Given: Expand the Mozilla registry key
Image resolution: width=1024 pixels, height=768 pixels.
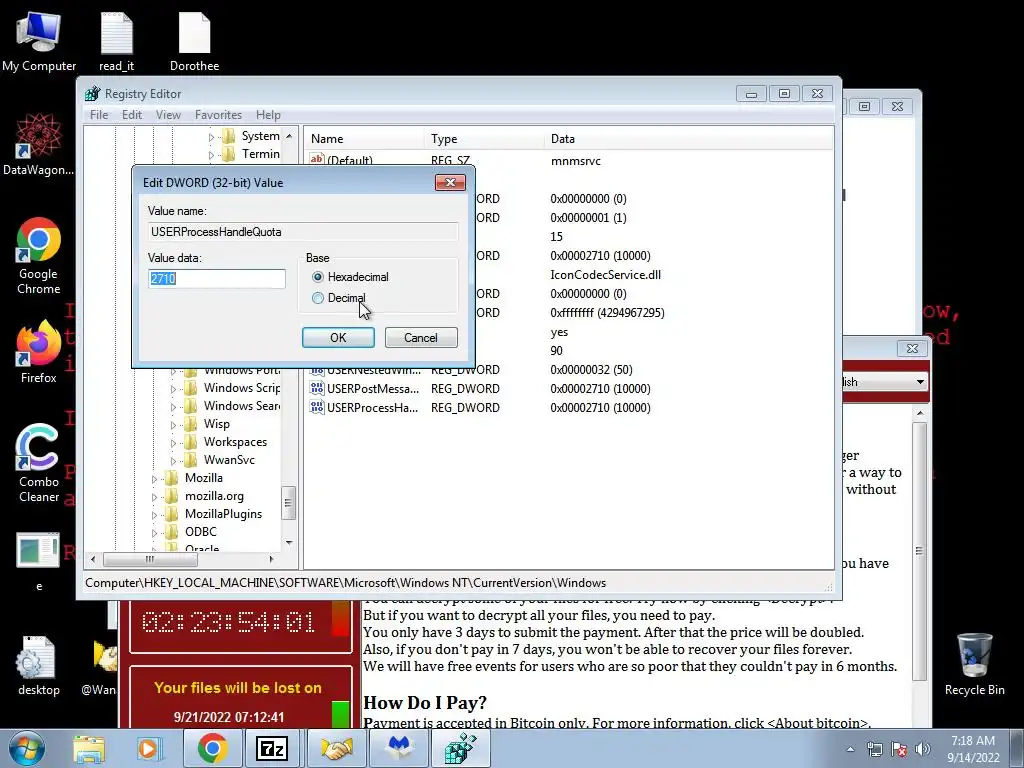Looking at the screenshot, I should (x=154, y=479).
